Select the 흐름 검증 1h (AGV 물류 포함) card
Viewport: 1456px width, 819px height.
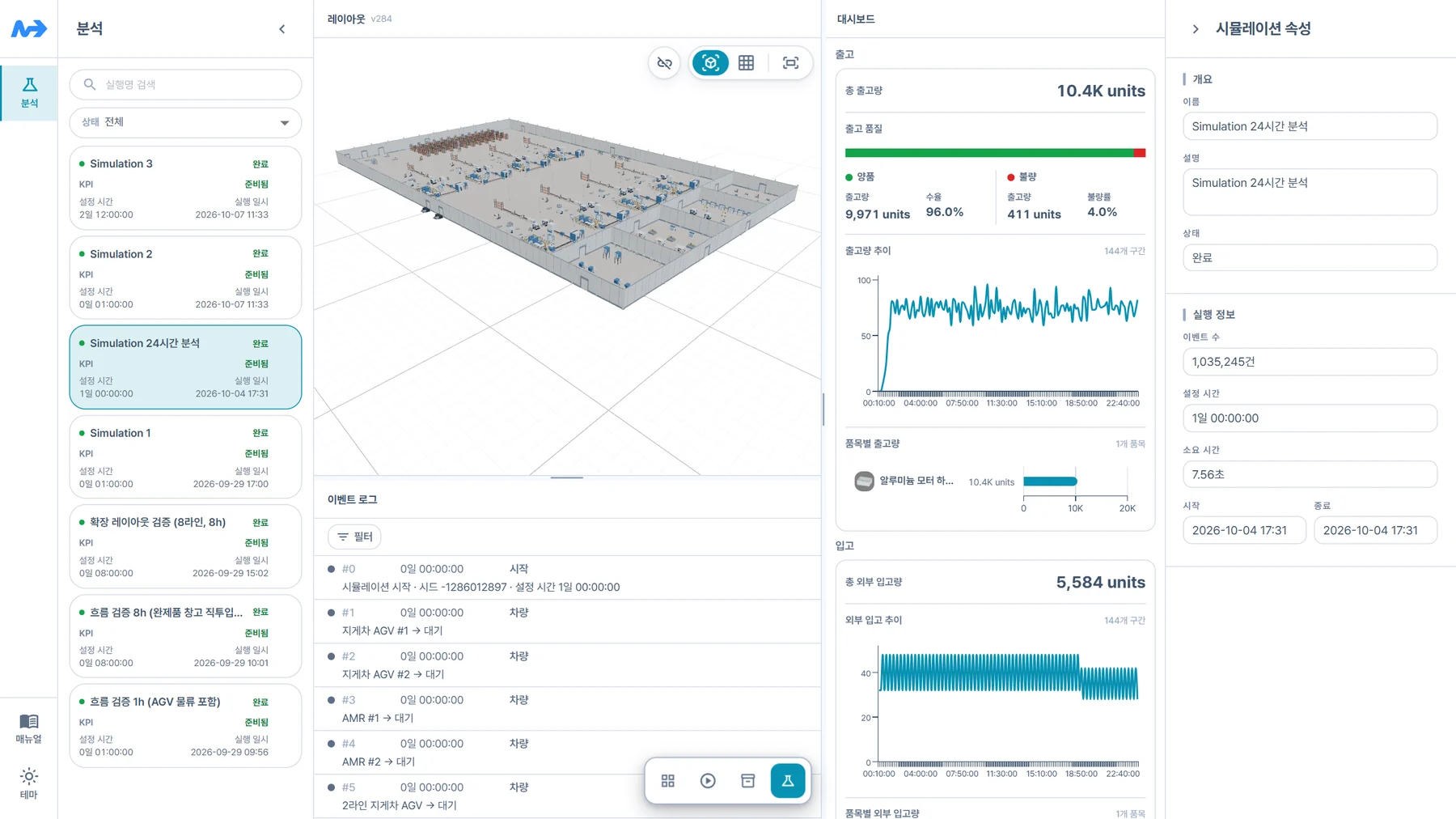click(185, 726)
